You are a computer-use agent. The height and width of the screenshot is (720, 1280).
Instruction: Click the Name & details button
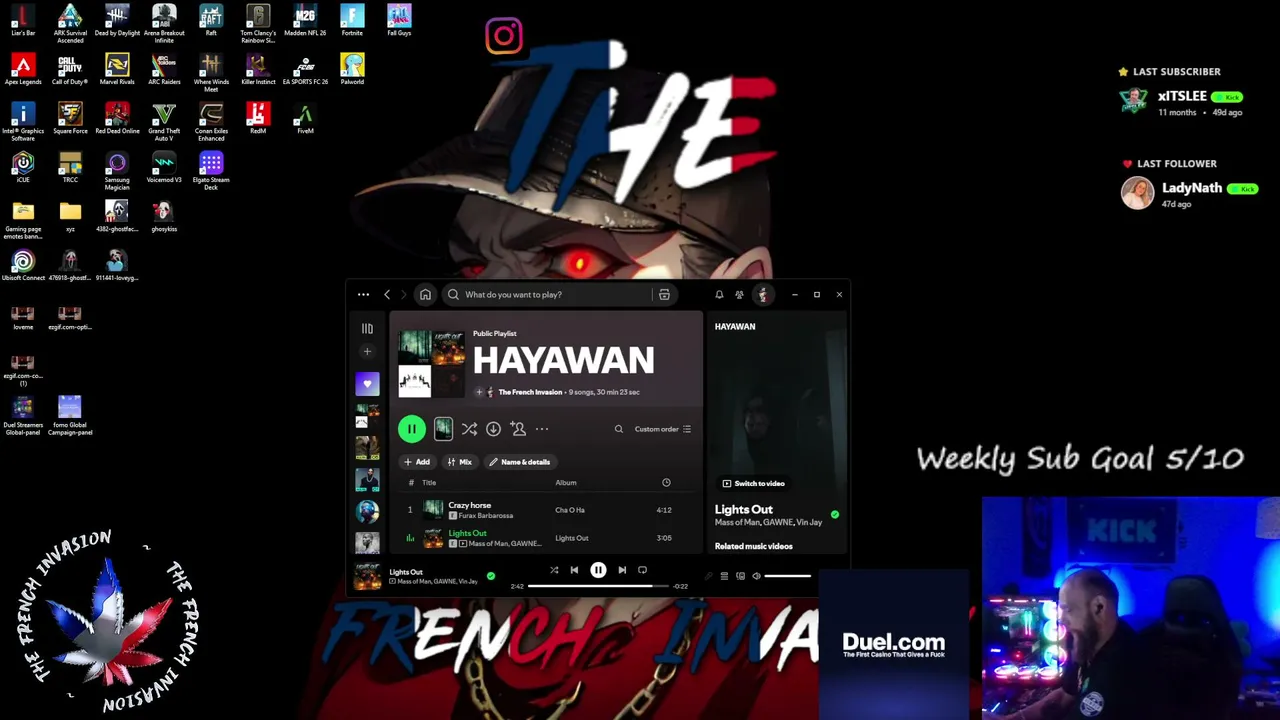coord(519,462)
